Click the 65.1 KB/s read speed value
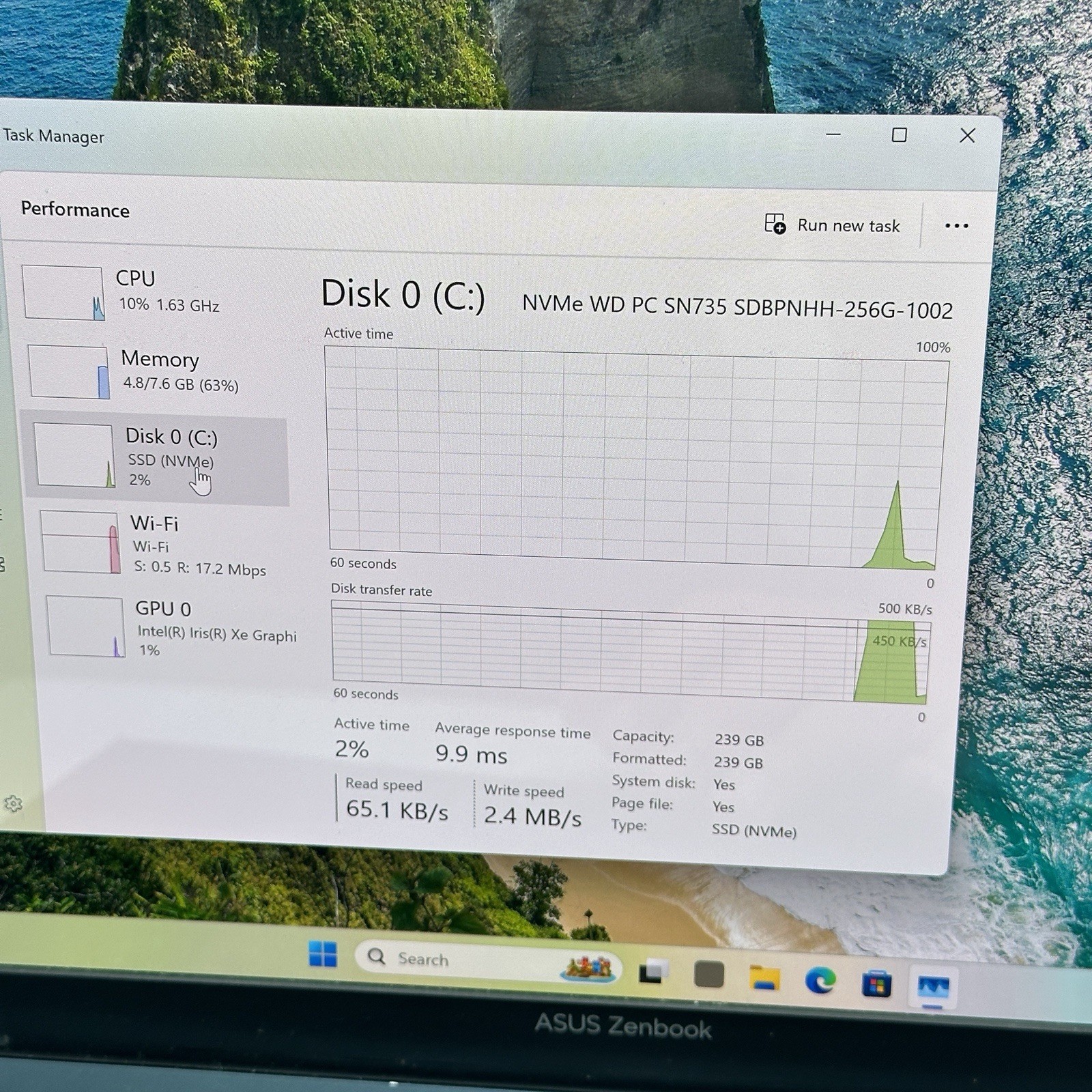The height and width of the screenshot is (1092, 1092). tap(397, 809)
